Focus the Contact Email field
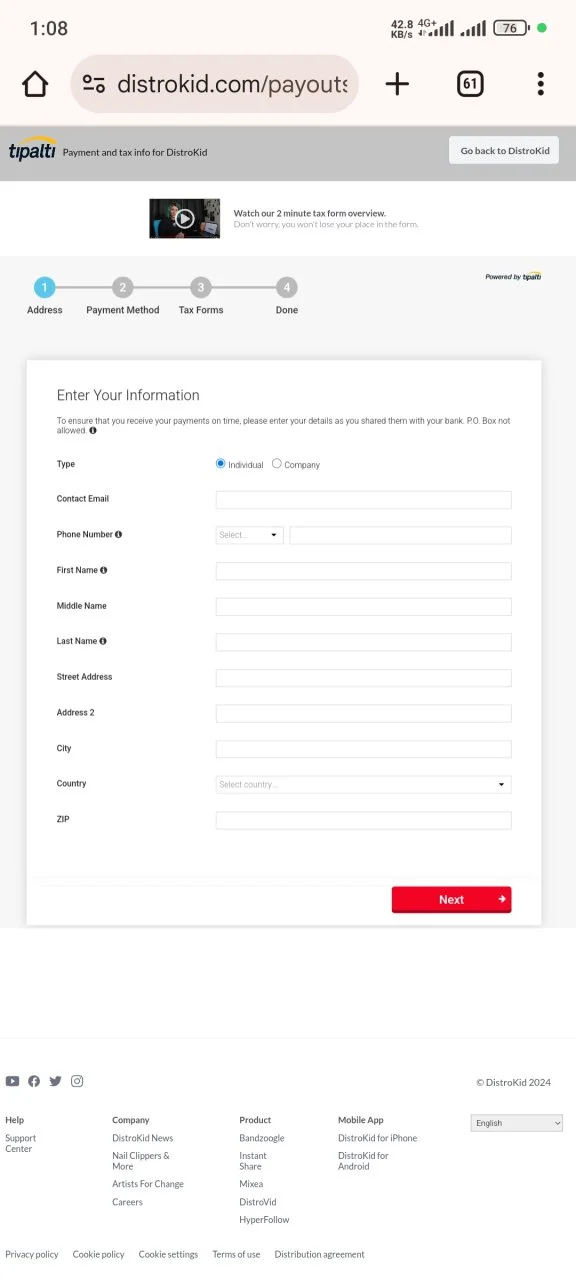This screenshot has height=1280, width=576. pyautogui.click(x=364, y=500)
